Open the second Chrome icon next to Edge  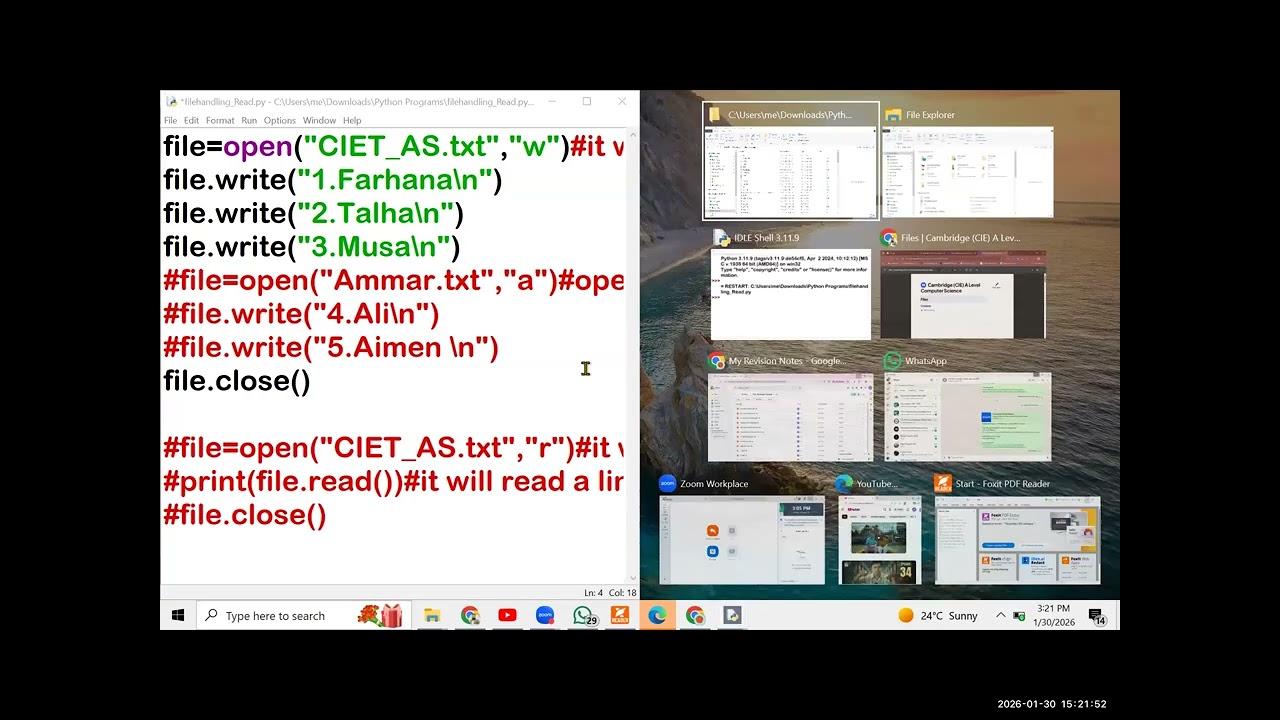click(x=695, y=615)
